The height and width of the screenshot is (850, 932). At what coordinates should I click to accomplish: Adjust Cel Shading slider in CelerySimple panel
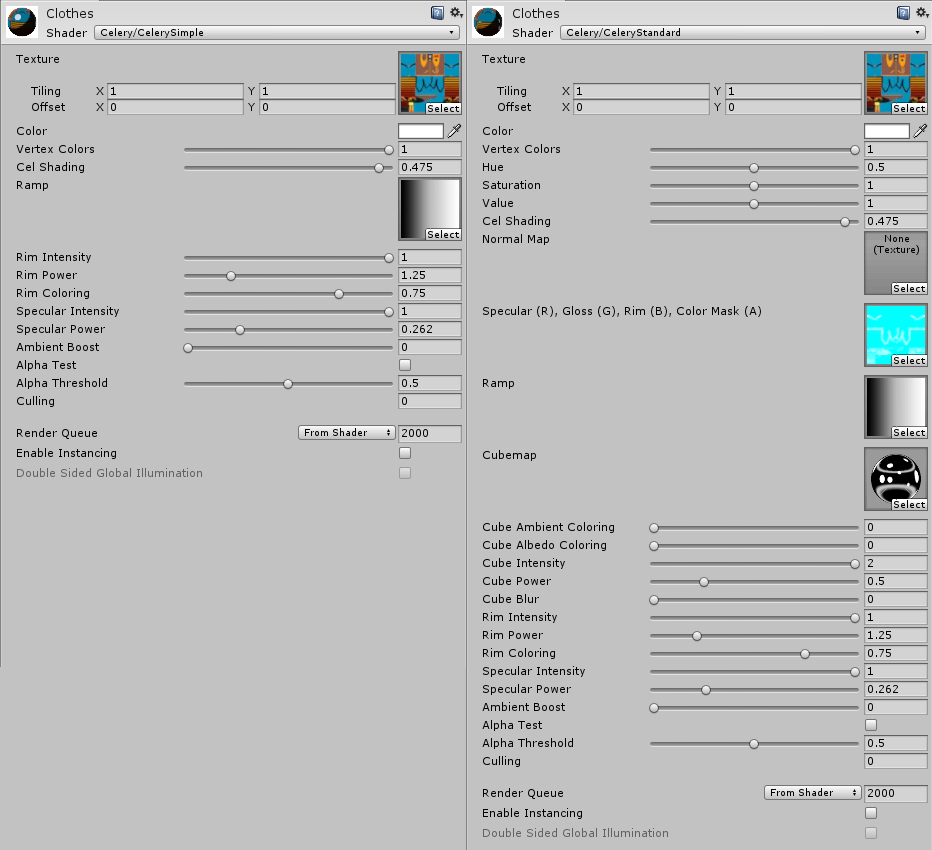point(289,168)
